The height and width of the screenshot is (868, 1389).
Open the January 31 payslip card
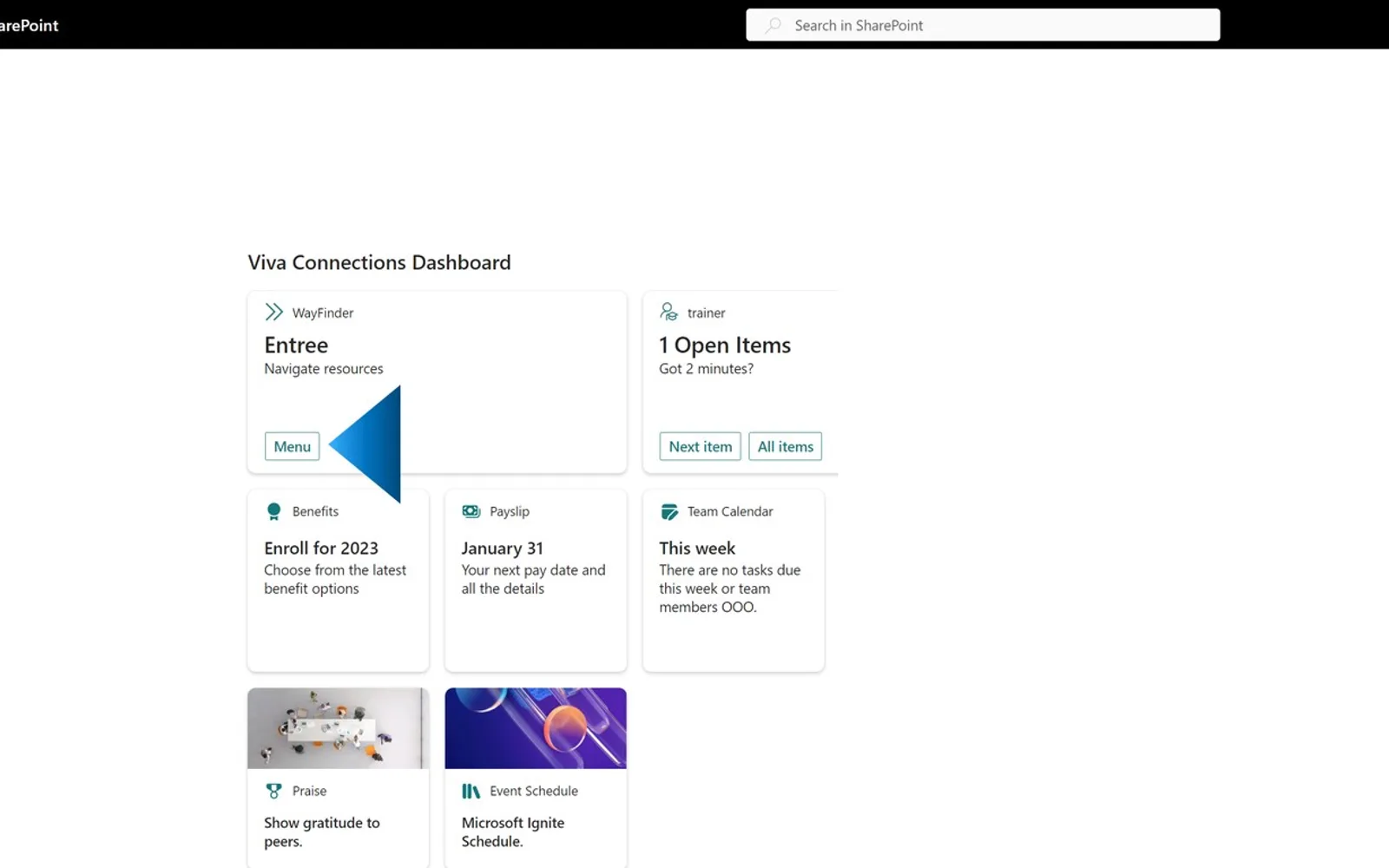(536, 581)
